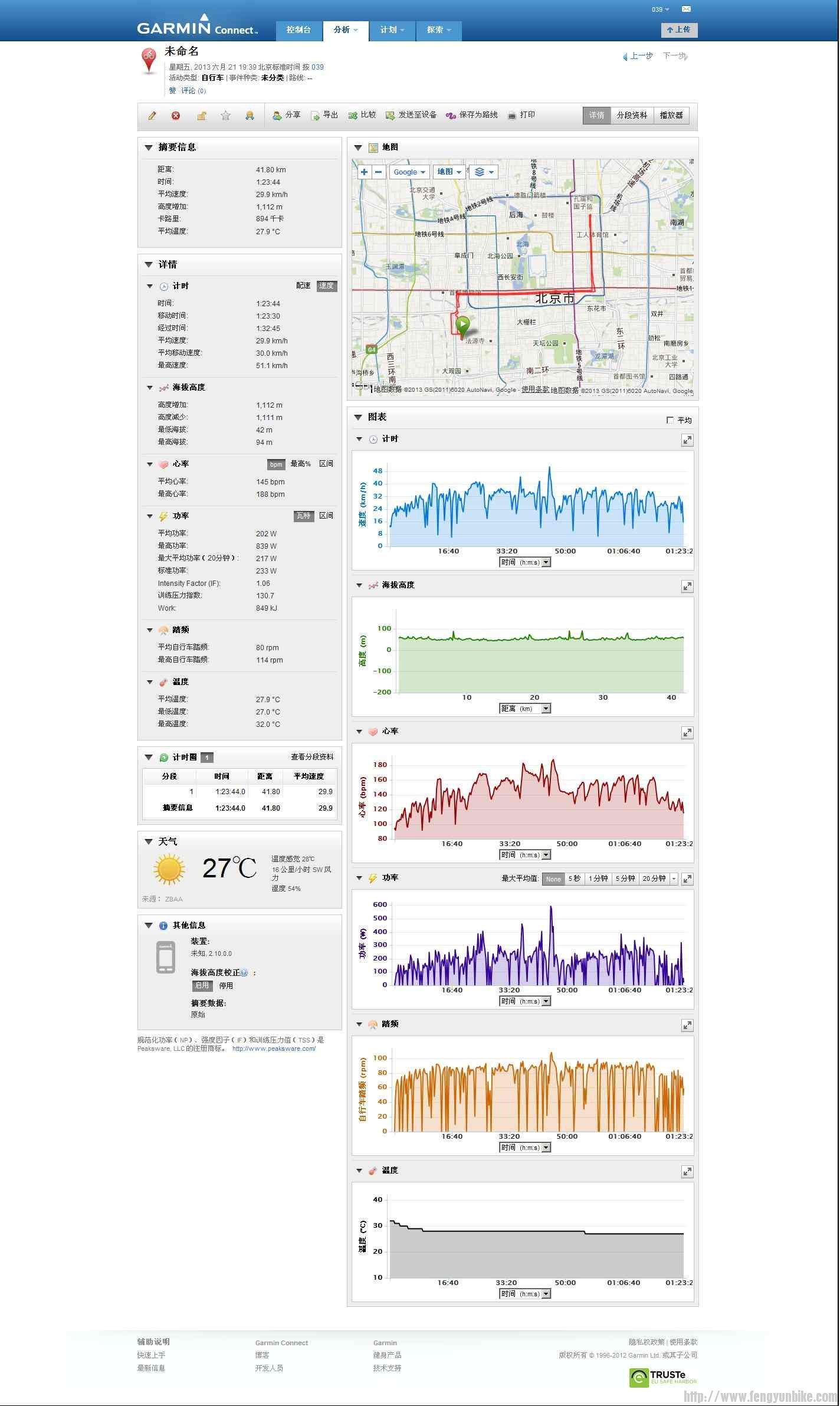
Task: Click 发送至设备 send to device
Action: pos(411,115)
